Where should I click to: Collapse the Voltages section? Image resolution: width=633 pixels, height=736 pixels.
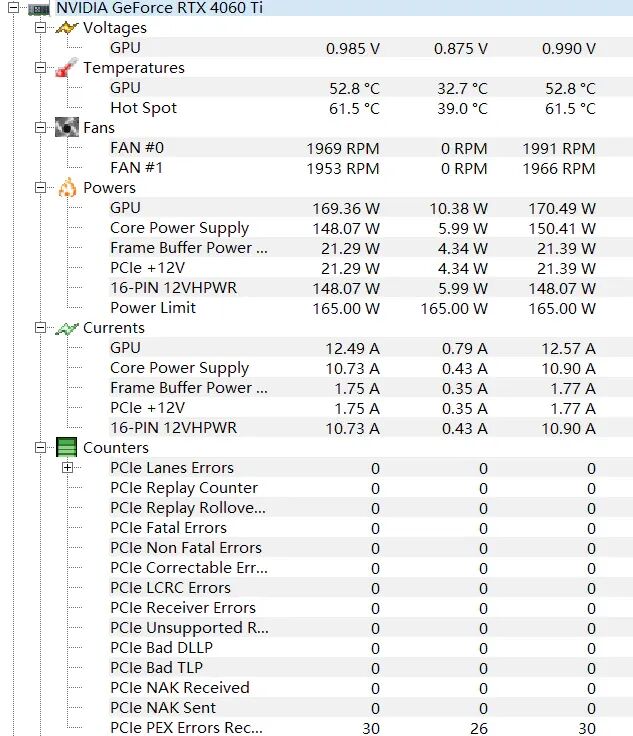point(40,28)
